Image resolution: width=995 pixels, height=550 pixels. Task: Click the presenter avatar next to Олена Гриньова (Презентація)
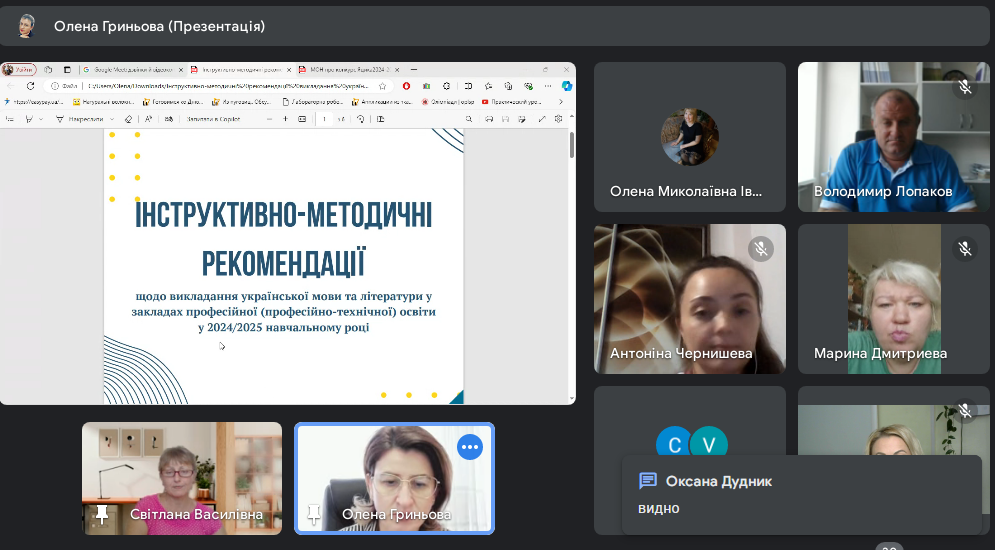click(x=26, y=26)
